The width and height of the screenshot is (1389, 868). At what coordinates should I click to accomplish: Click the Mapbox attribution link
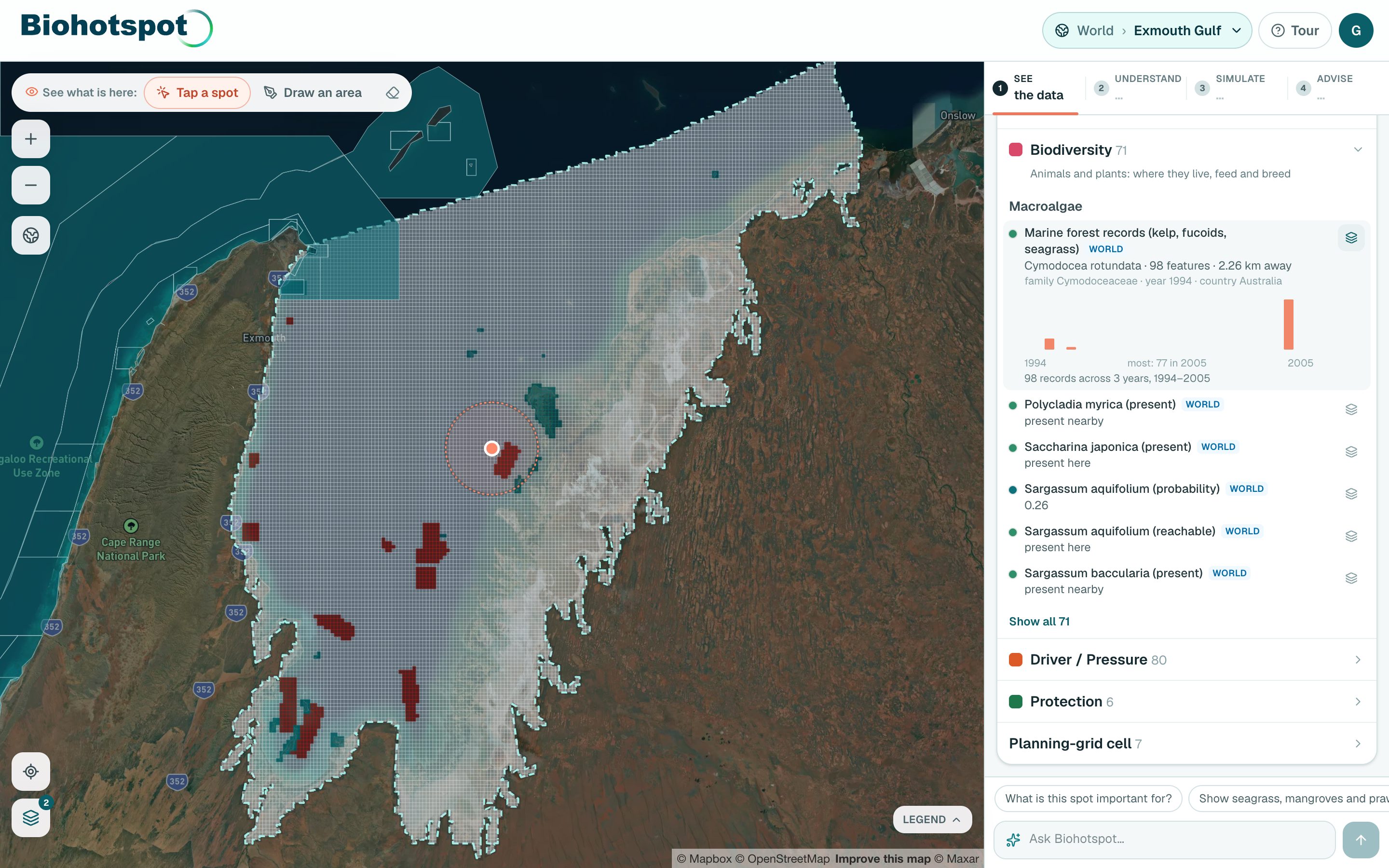click(x=704, y=859)
